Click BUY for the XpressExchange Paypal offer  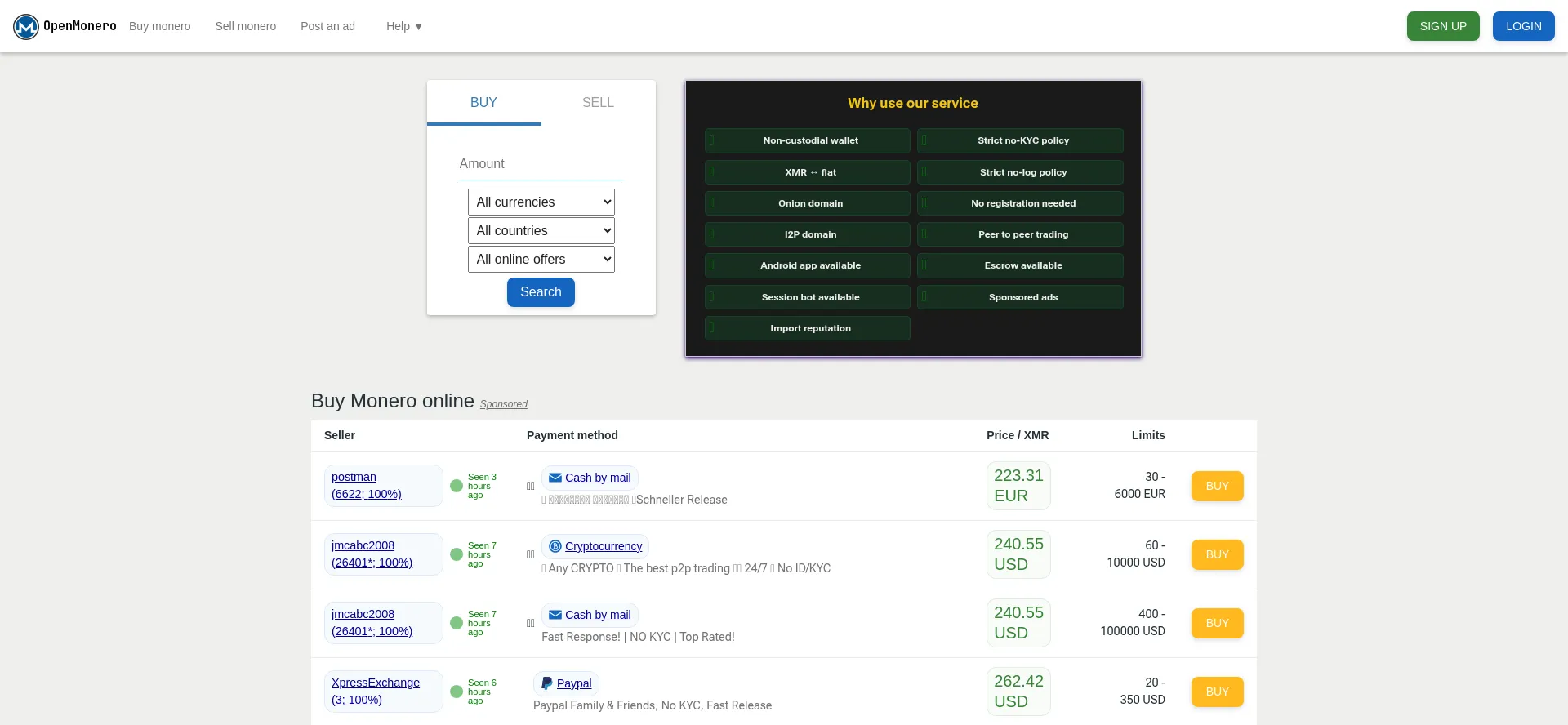point(1218,692)
